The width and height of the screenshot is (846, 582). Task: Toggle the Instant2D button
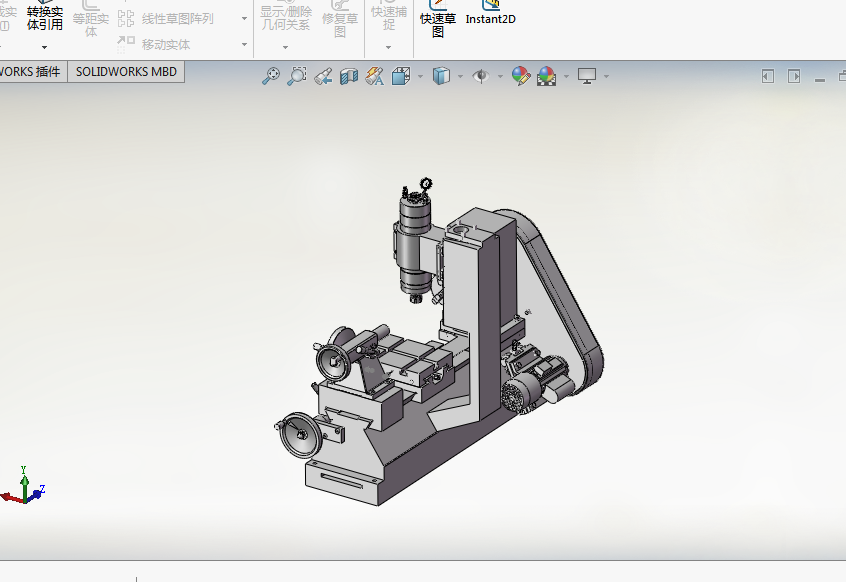pyautogui.click(x=490, y=13)
